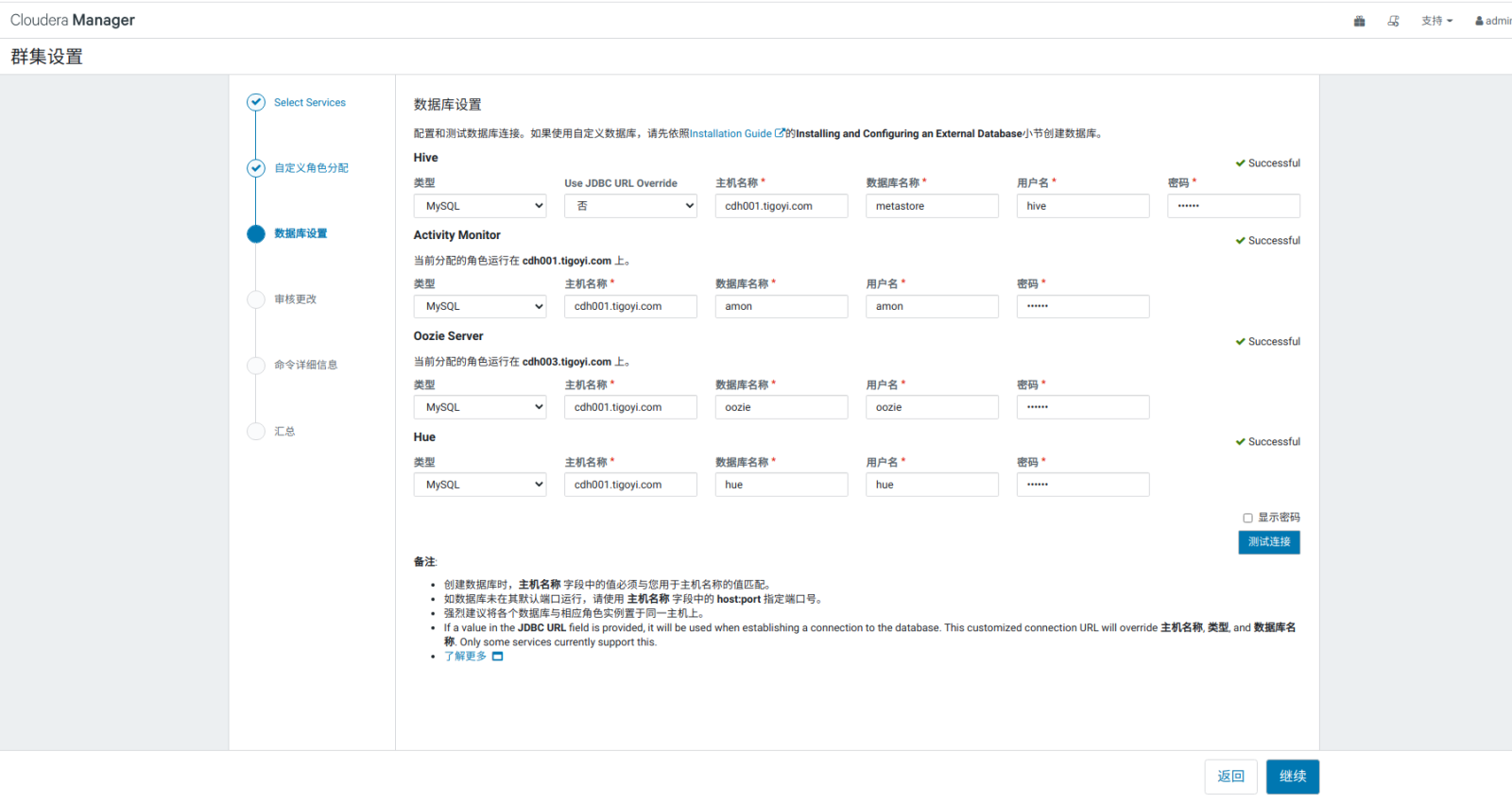The width and height of the screenshot is (1512, 803).
Task: Click the Activity Monitor section heading
Action: pos(456,235)
